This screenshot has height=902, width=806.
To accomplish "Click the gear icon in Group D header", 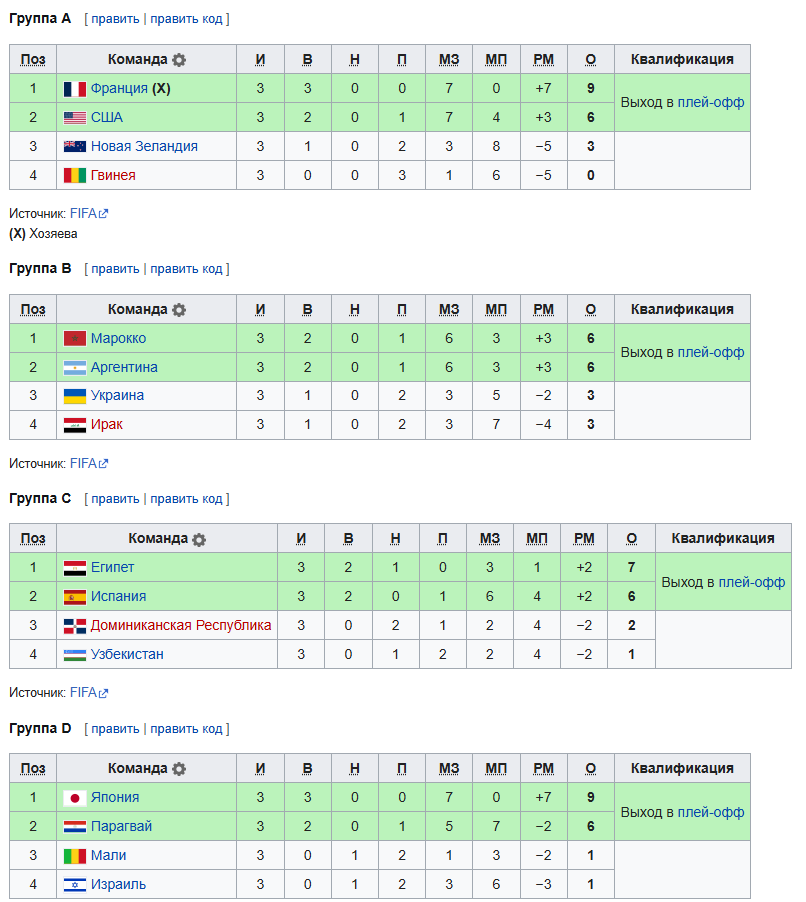I will tap(179, 769).
